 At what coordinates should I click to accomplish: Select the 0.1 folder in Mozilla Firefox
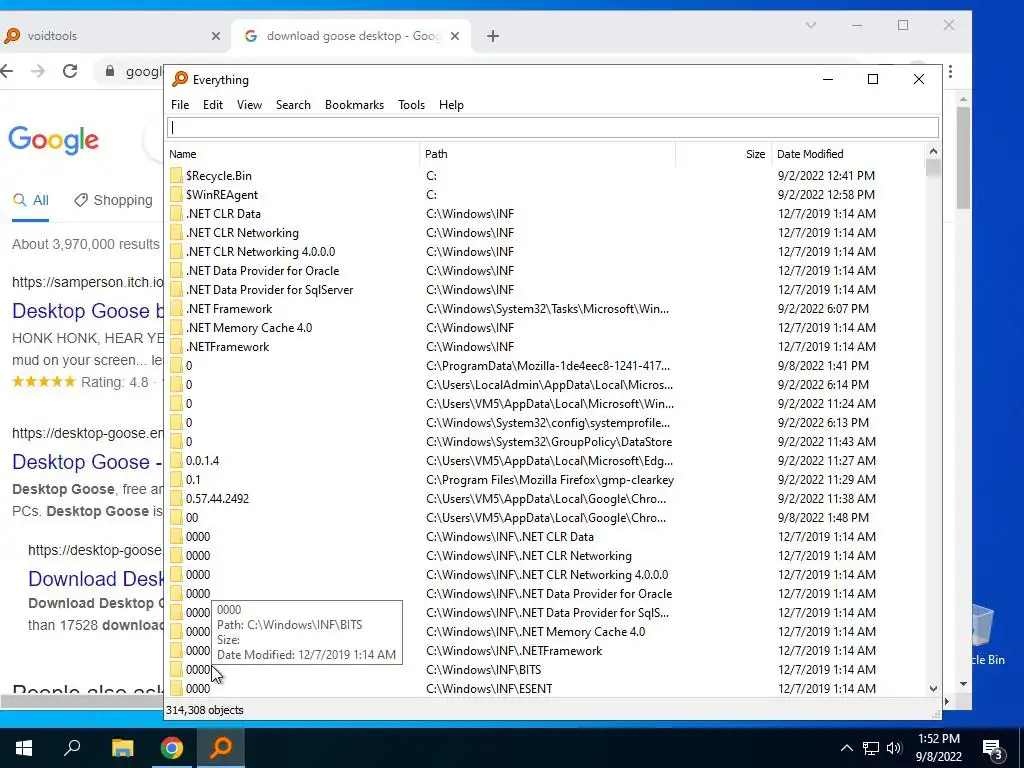(x=546, y=480)
